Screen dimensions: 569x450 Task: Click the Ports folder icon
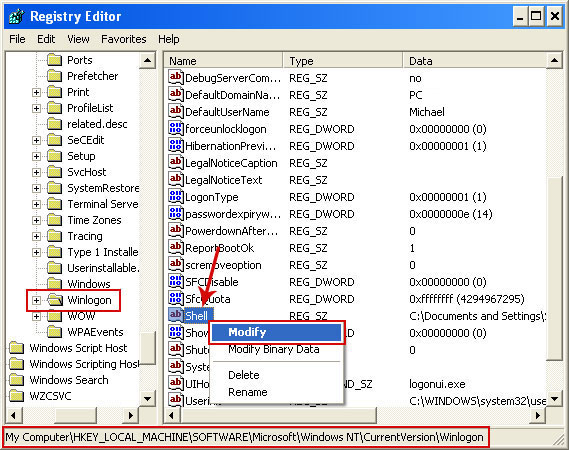coord(55,60)
